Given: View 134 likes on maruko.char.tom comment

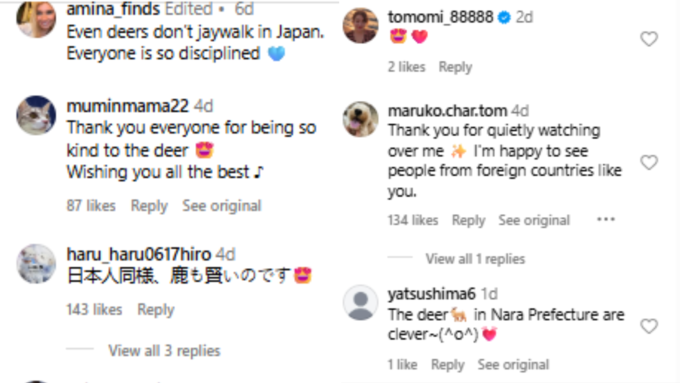Looking at the screenshot, I should pyautogui.click(x=413, y=220).
